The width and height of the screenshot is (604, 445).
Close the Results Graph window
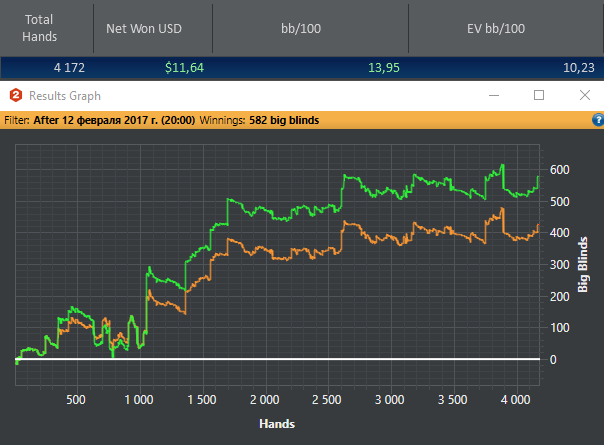pos(585,95)
